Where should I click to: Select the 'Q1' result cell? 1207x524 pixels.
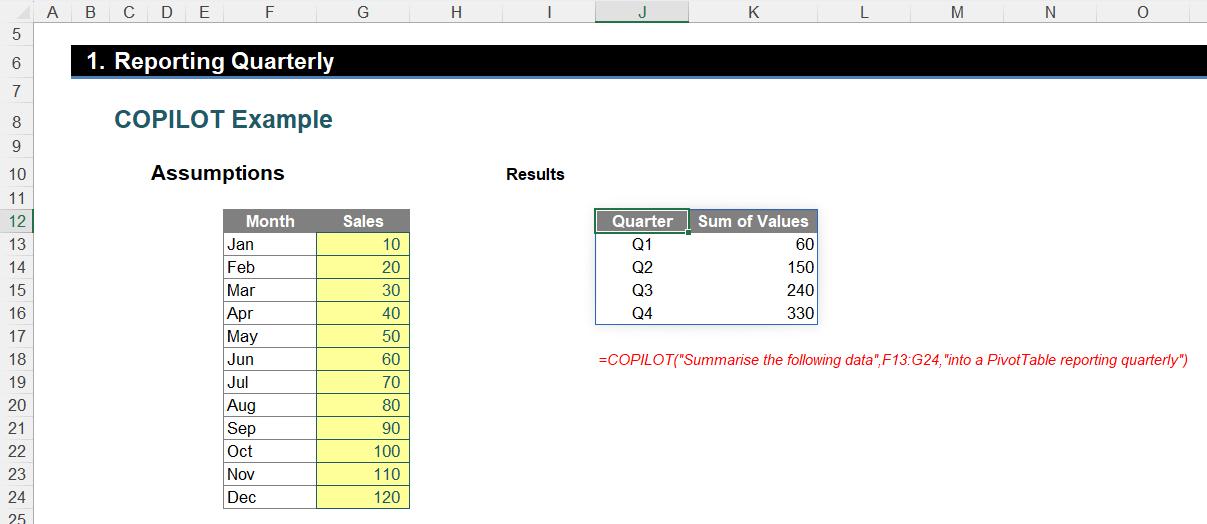point(642,244)
